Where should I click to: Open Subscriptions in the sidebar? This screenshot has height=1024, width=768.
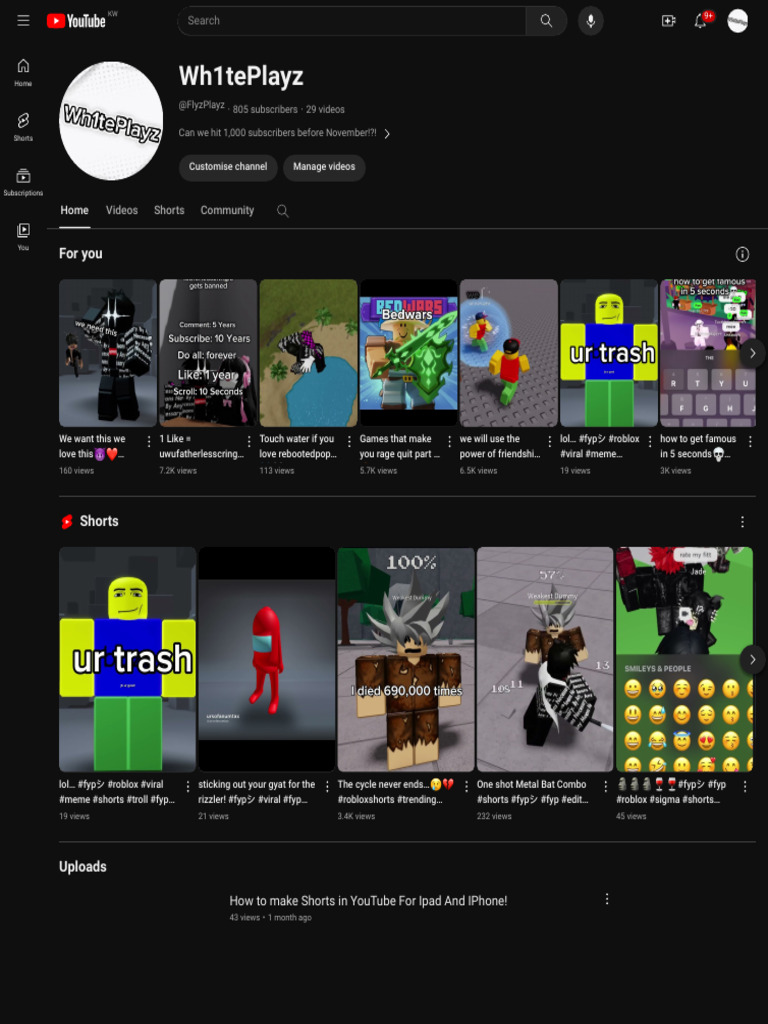click(24, 182)
